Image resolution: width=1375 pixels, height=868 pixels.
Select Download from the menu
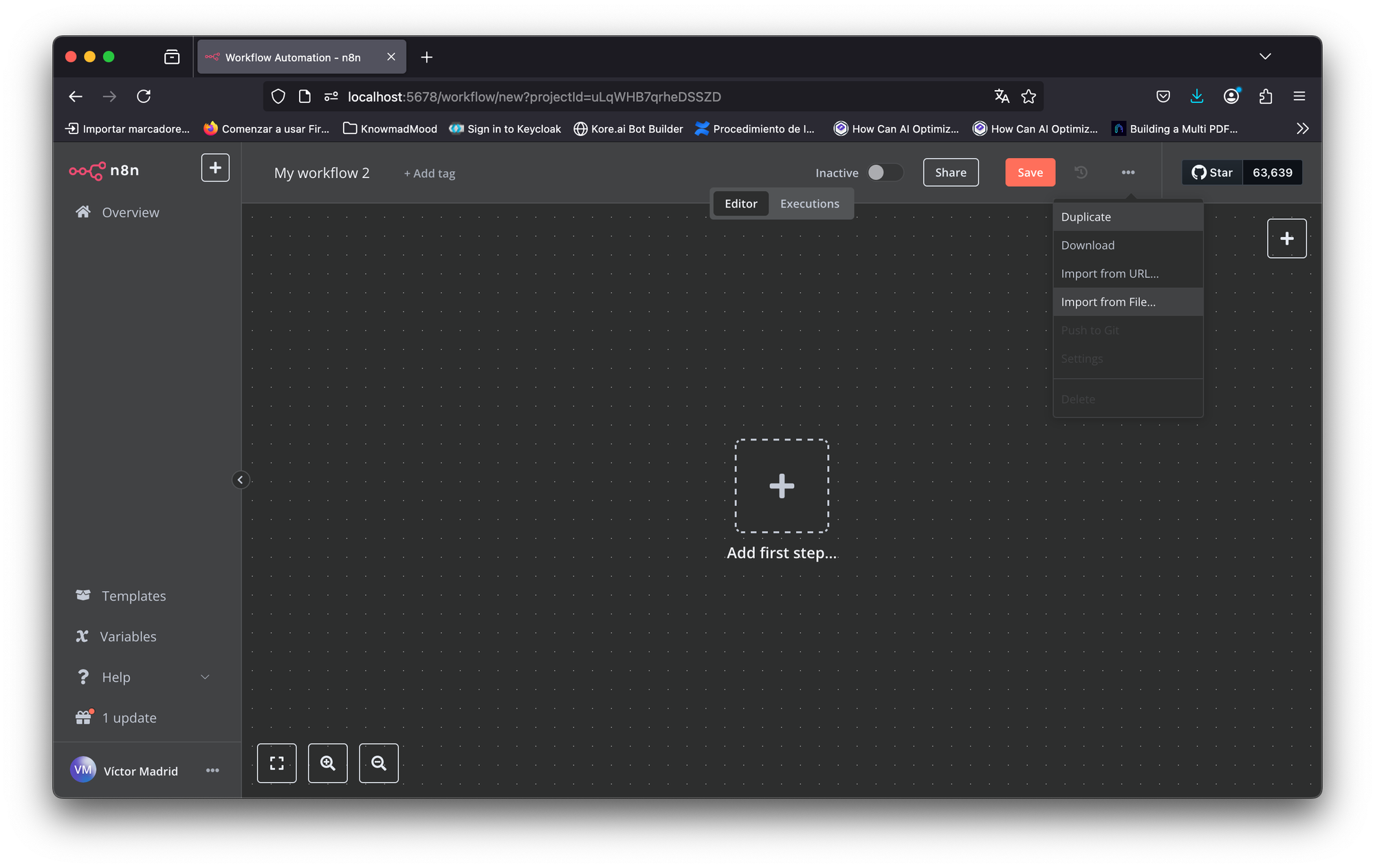coord(1128,245)
